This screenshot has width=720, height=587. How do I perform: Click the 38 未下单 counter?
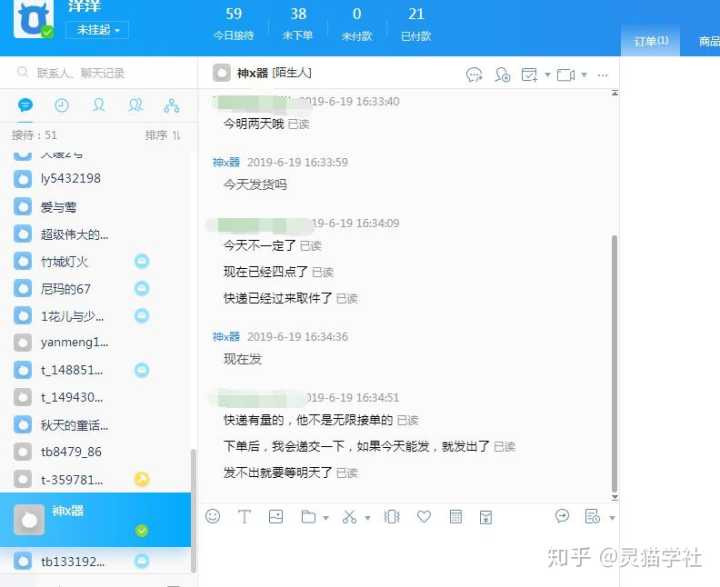click(x=298, y=23)
